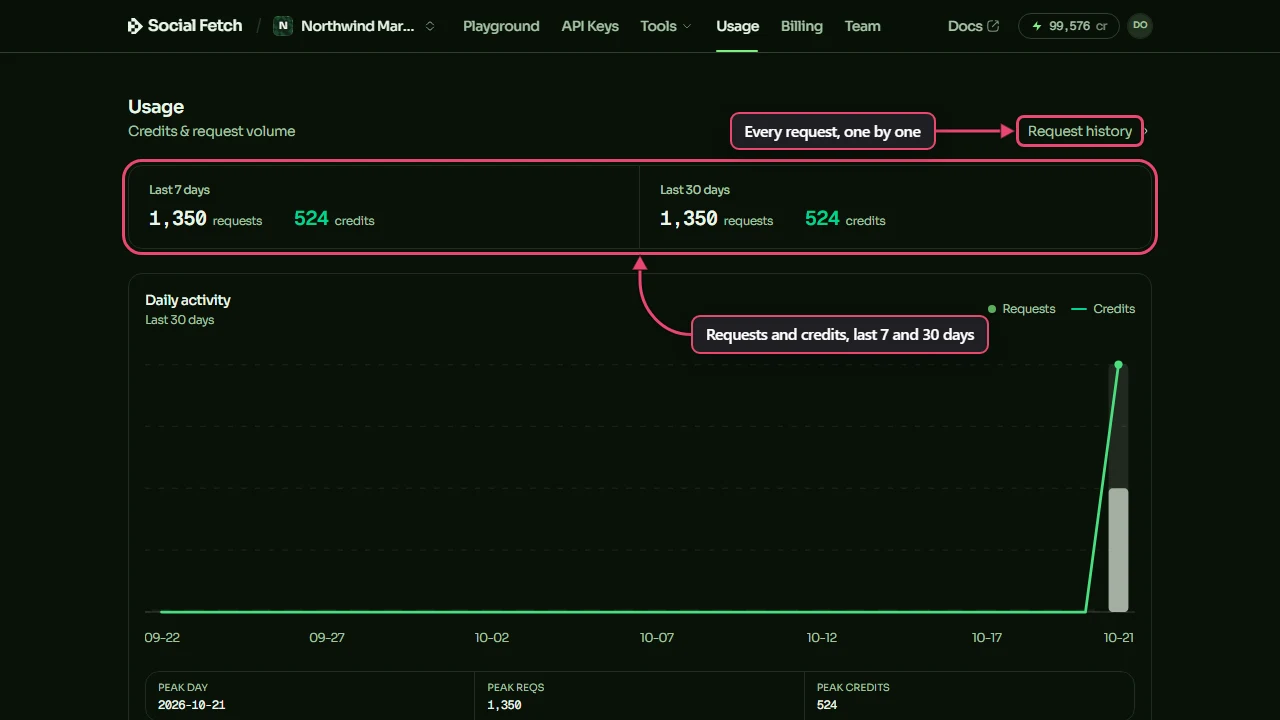This screenshot has width=1280, height=720.
Task: Toggle the Credits series in chart legend
Action: click(1103, 309)
